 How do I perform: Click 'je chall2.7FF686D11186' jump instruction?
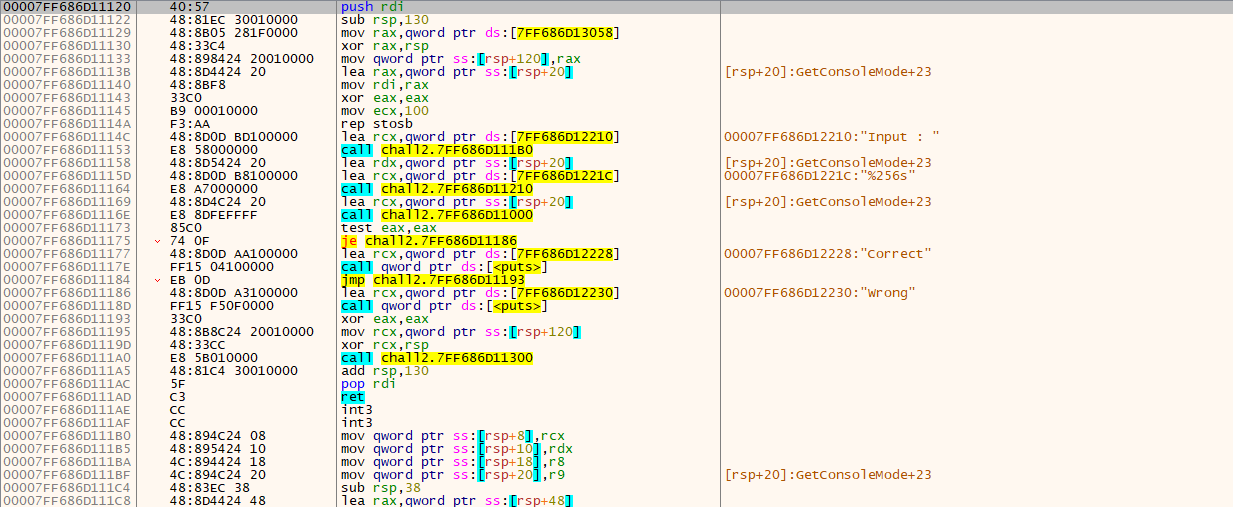429,241
